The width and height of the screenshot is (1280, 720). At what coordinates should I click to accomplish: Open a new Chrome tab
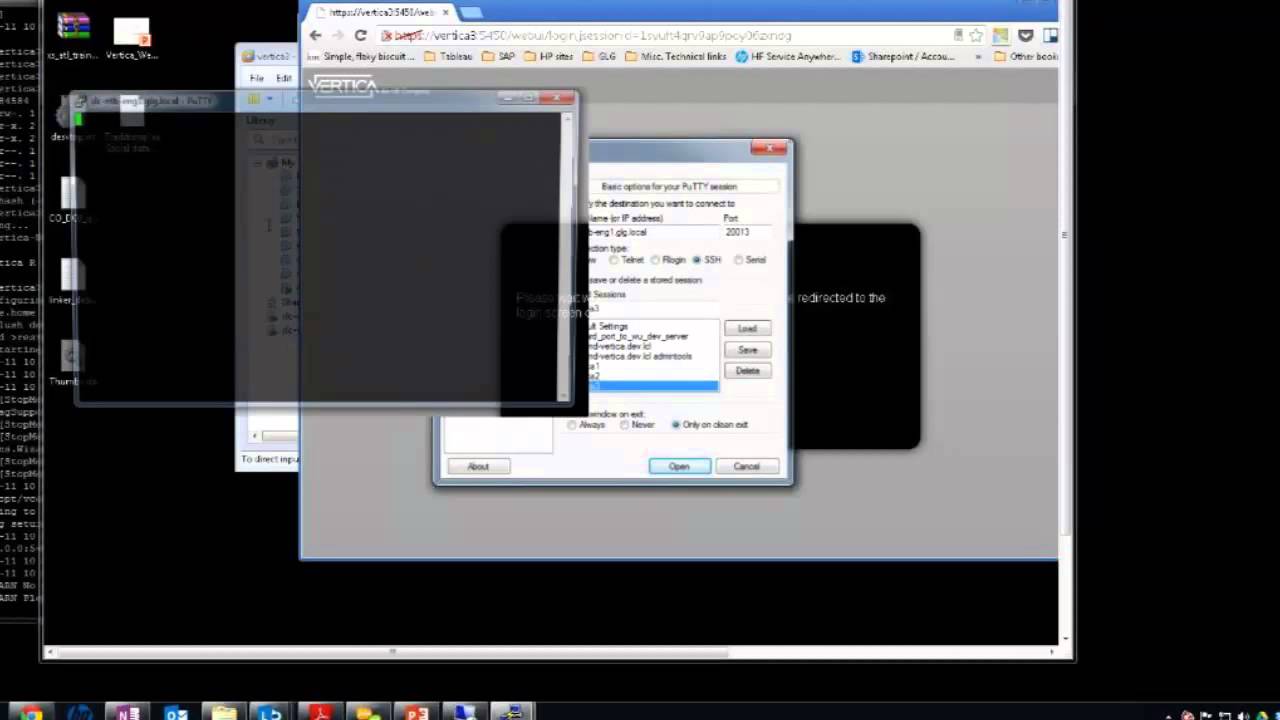pyautogui.click(x=470, y=12)
